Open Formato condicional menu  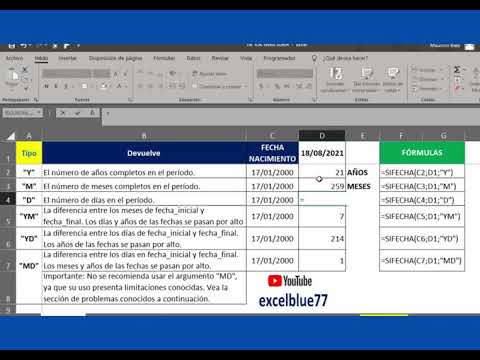335,80
